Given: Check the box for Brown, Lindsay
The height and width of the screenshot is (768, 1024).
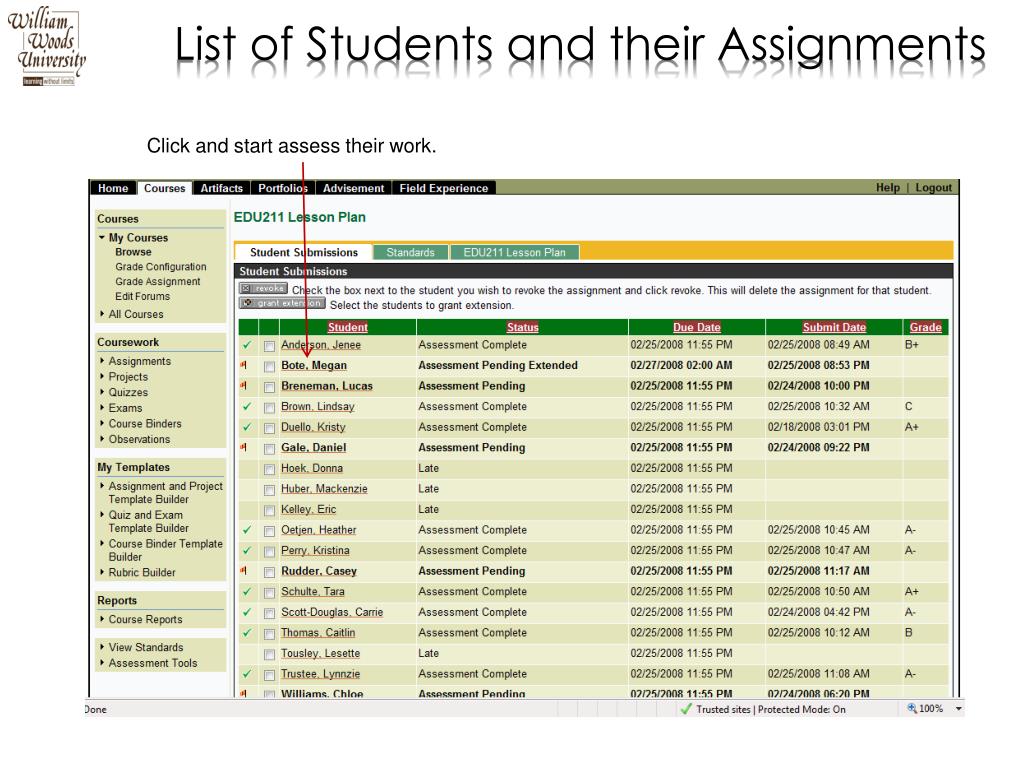Looking at the screenshot, I should point(269,408).
